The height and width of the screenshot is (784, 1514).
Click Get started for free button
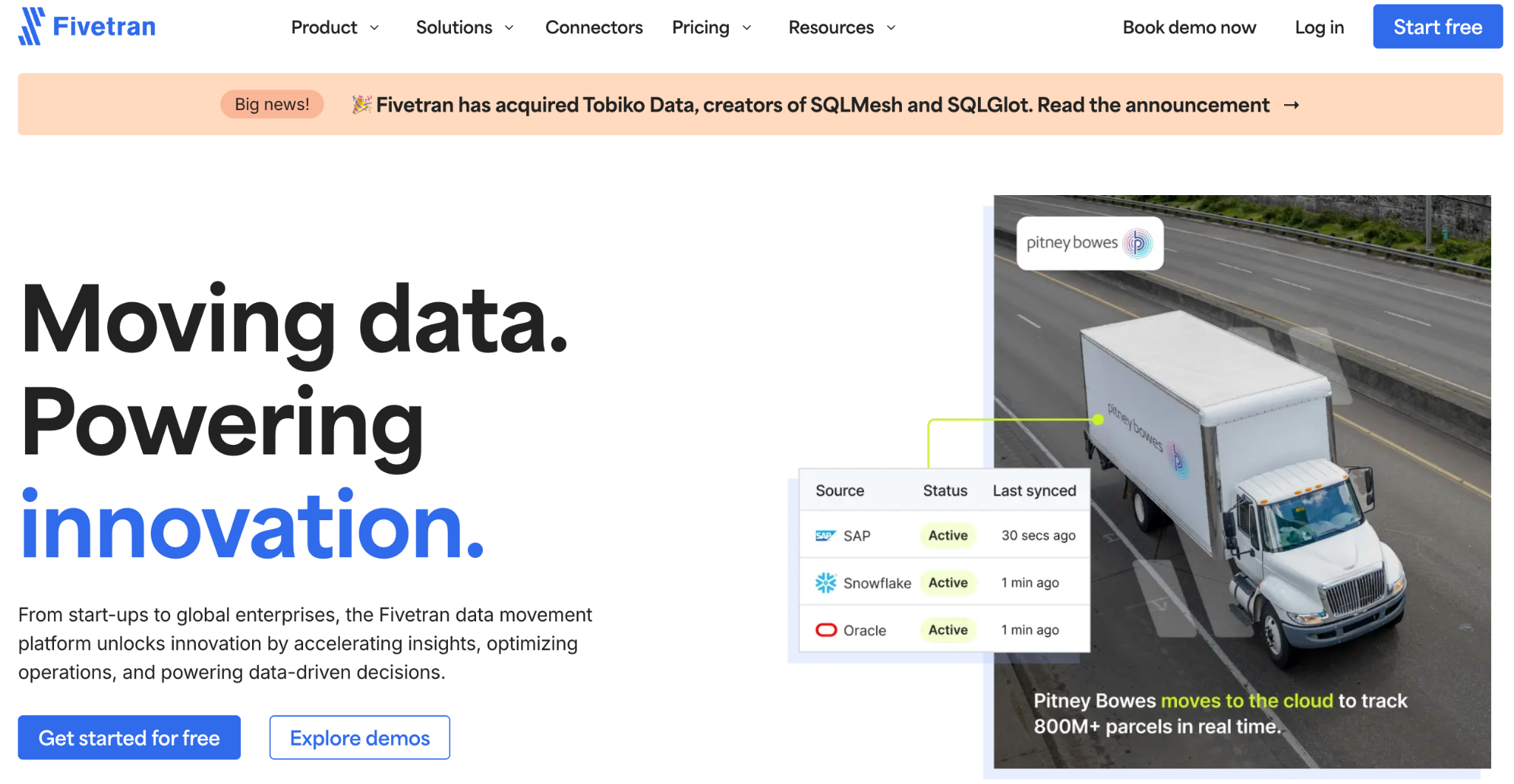tap(129, 737)
